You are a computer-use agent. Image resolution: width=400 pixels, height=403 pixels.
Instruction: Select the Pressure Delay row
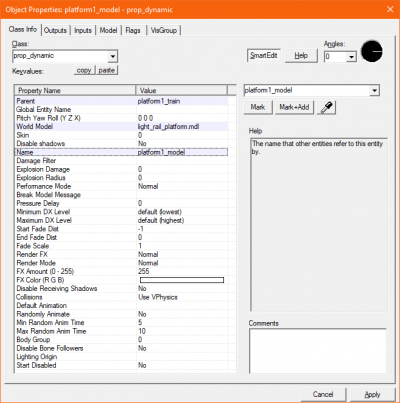point(122,203)
